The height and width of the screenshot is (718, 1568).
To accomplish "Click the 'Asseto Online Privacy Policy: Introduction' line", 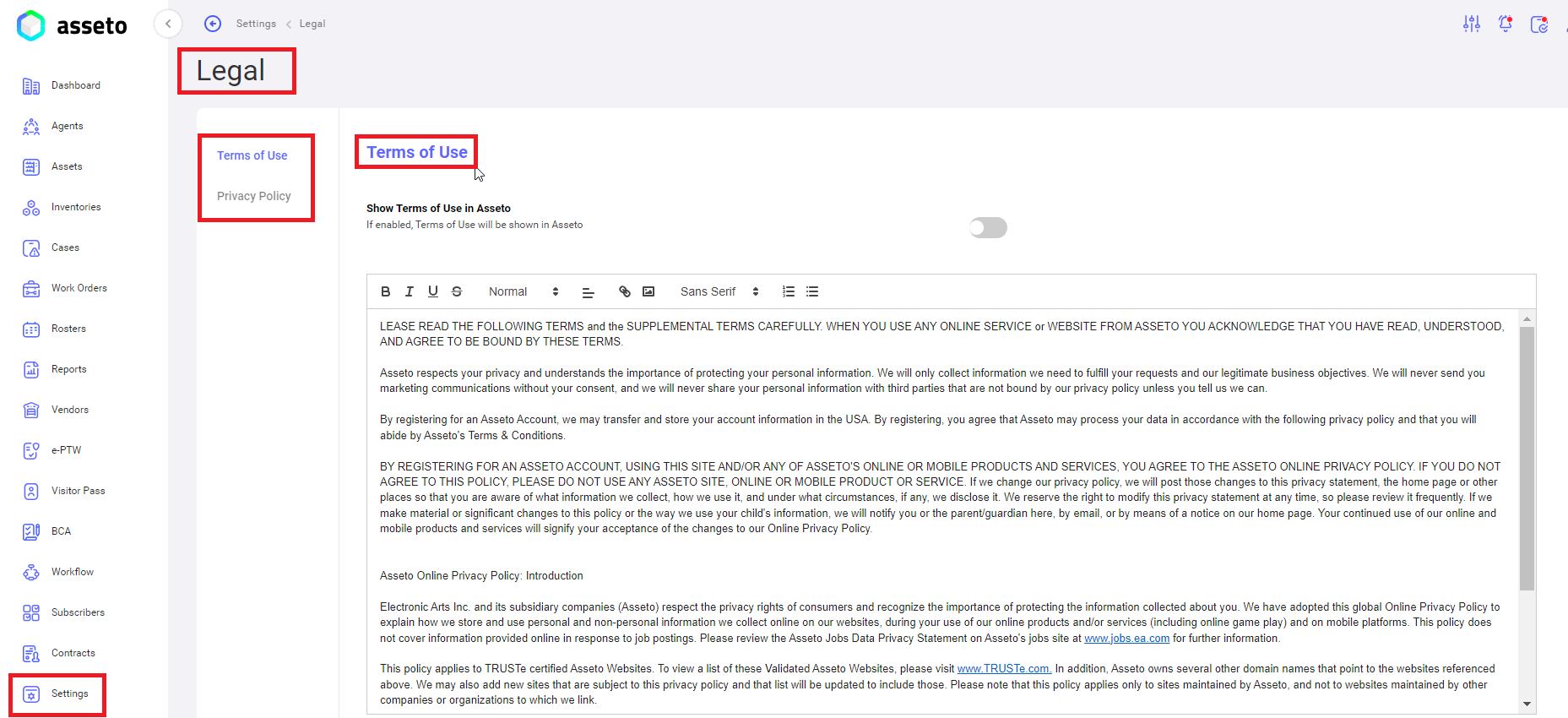I will pyautogui.click(x=481, y=576).
